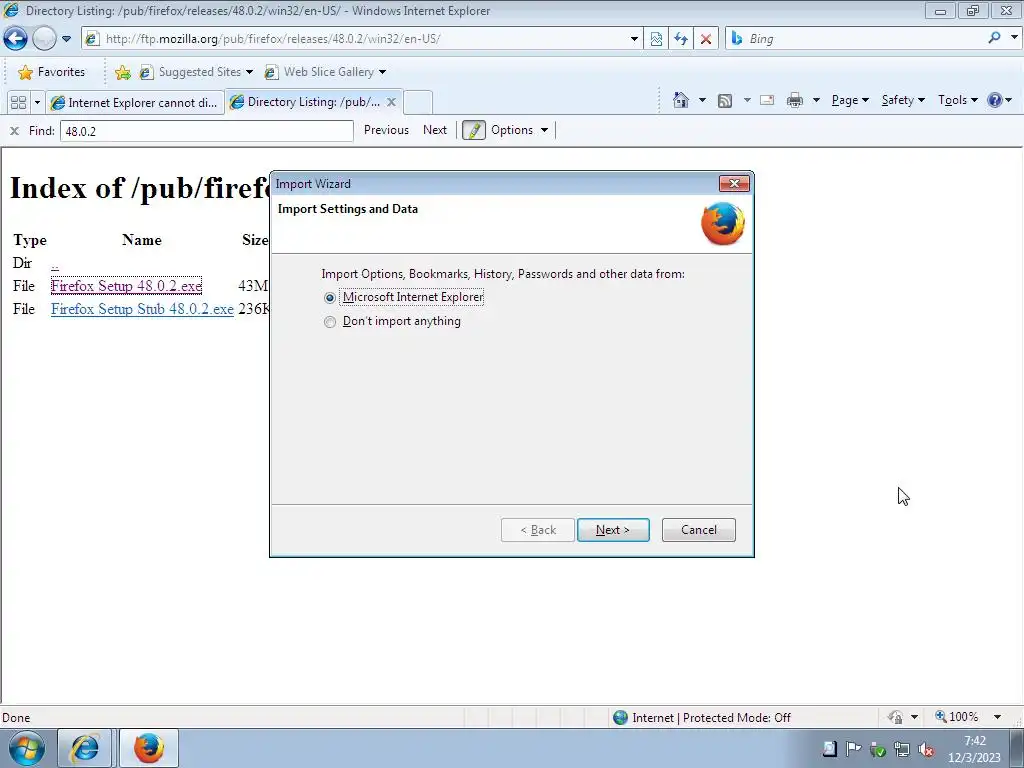Screen dimensions: 1024x768
Task: Open the search provider dropdown
Action: (x=1014, y=37)
